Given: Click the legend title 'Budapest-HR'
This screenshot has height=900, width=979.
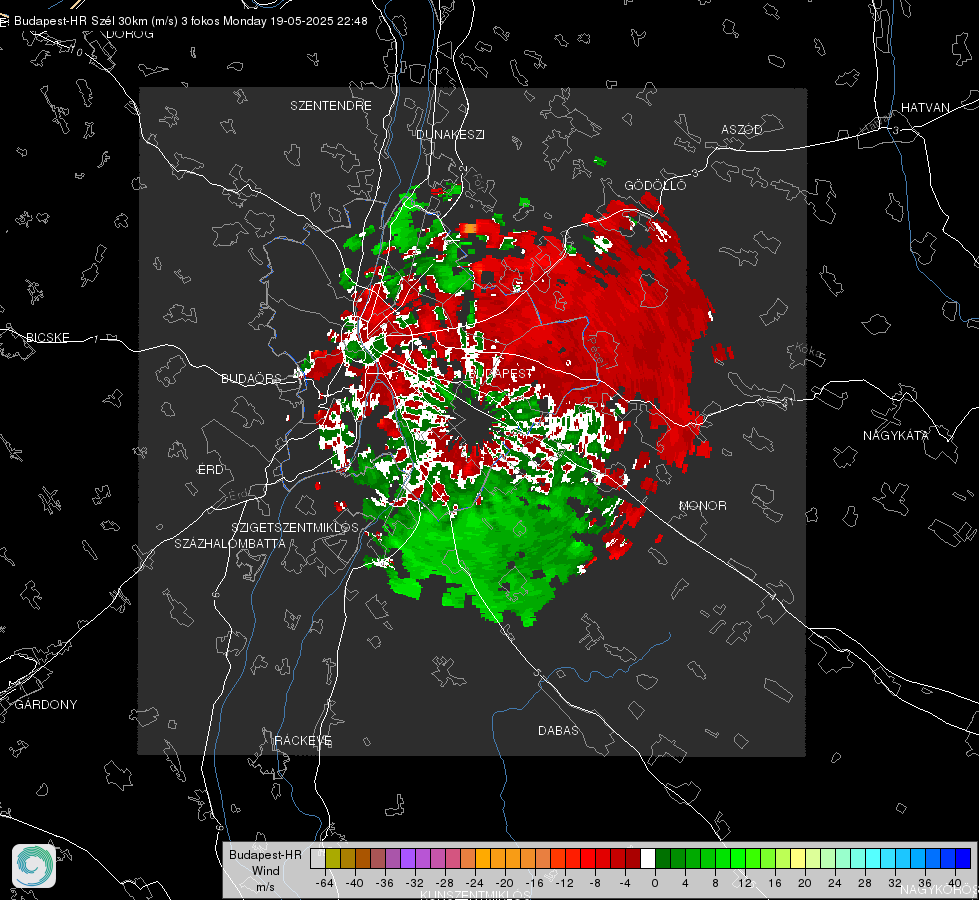Looking at the screenshot, I should pos(265,854).
